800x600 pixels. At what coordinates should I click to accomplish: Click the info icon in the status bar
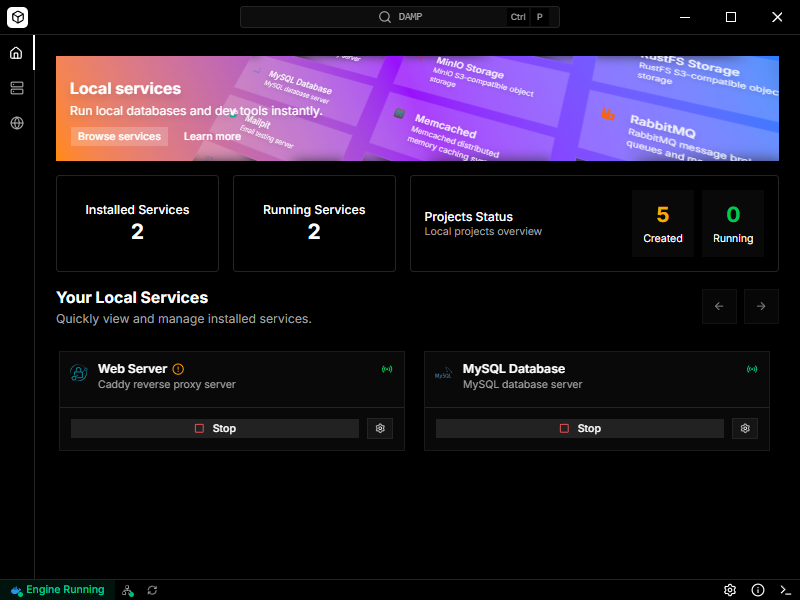(x=758, y=590)
